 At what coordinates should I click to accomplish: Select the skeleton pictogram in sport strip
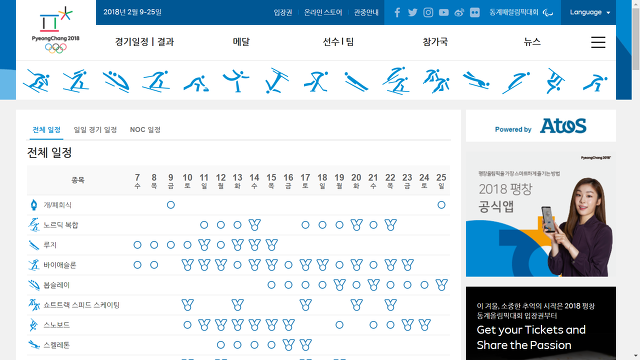(476, 81)
